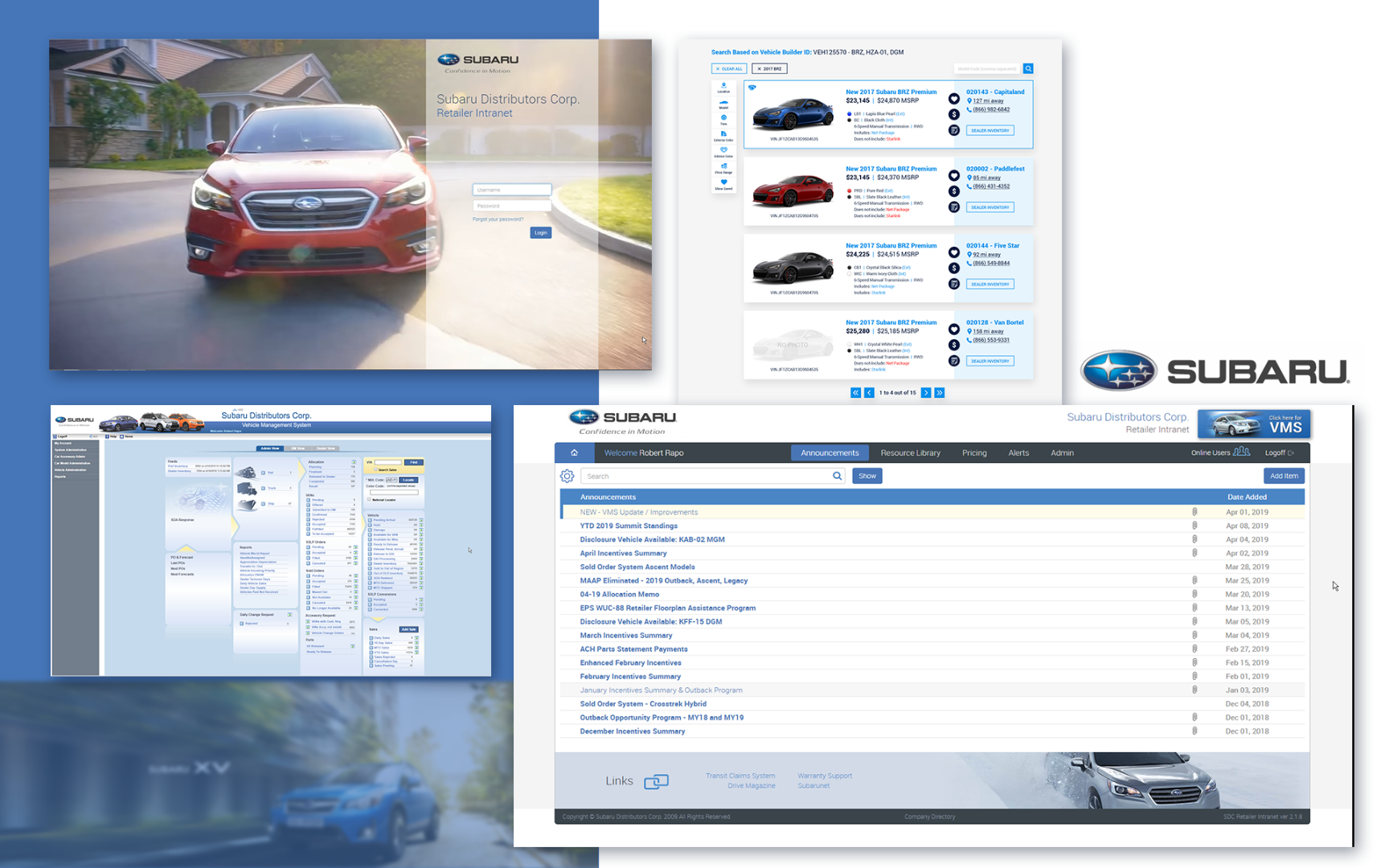Open the Location filter icon in sidebar
The height and width of the screenshot is (868, 1389).
723,87
